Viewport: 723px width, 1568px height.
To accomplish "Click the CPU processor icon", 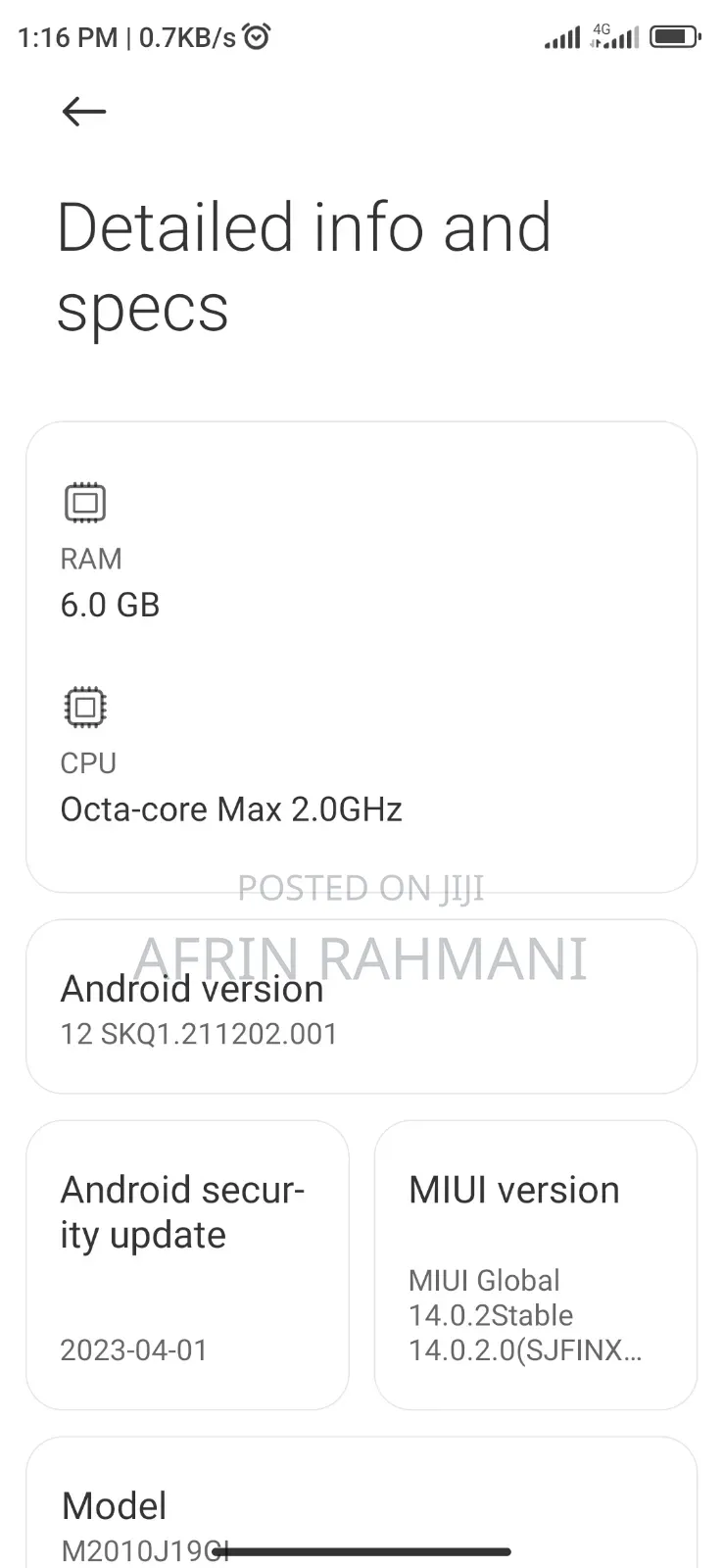I will tap(84, 707).
